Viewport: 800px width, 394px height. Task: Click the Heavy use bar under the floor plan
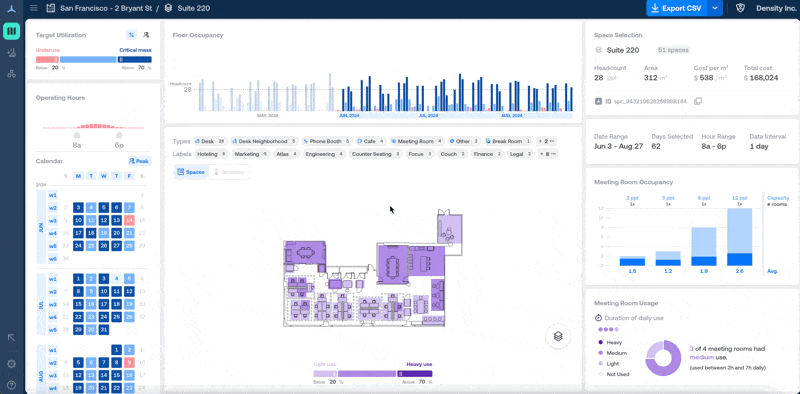tap(415, 374)
